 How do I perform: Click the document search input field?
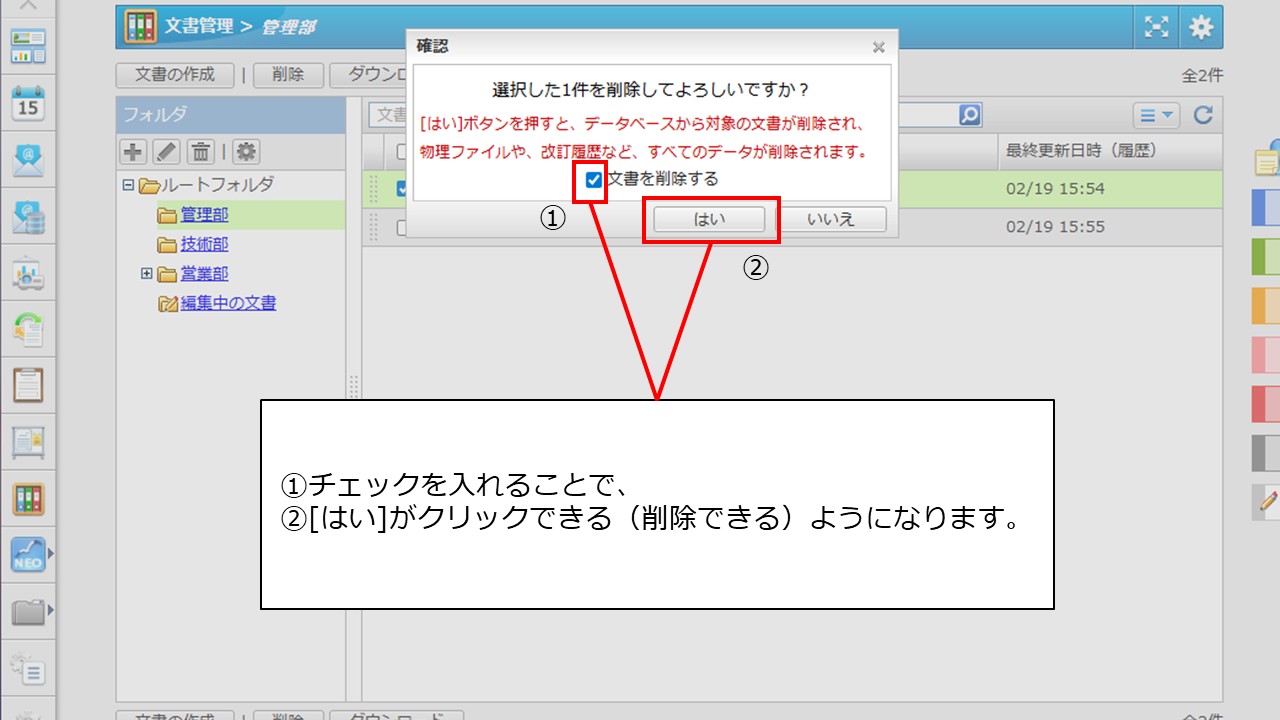(x=663, y=115)
